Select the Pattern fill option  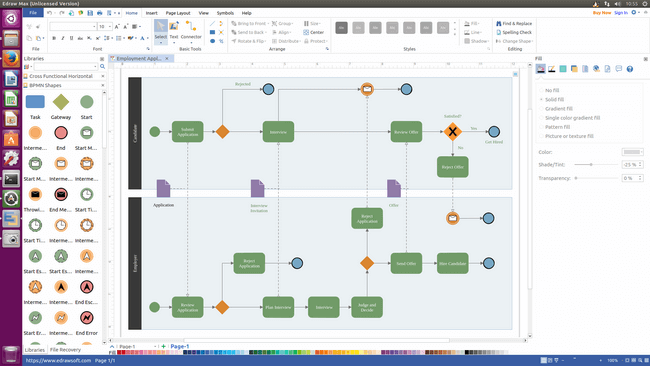554,127
